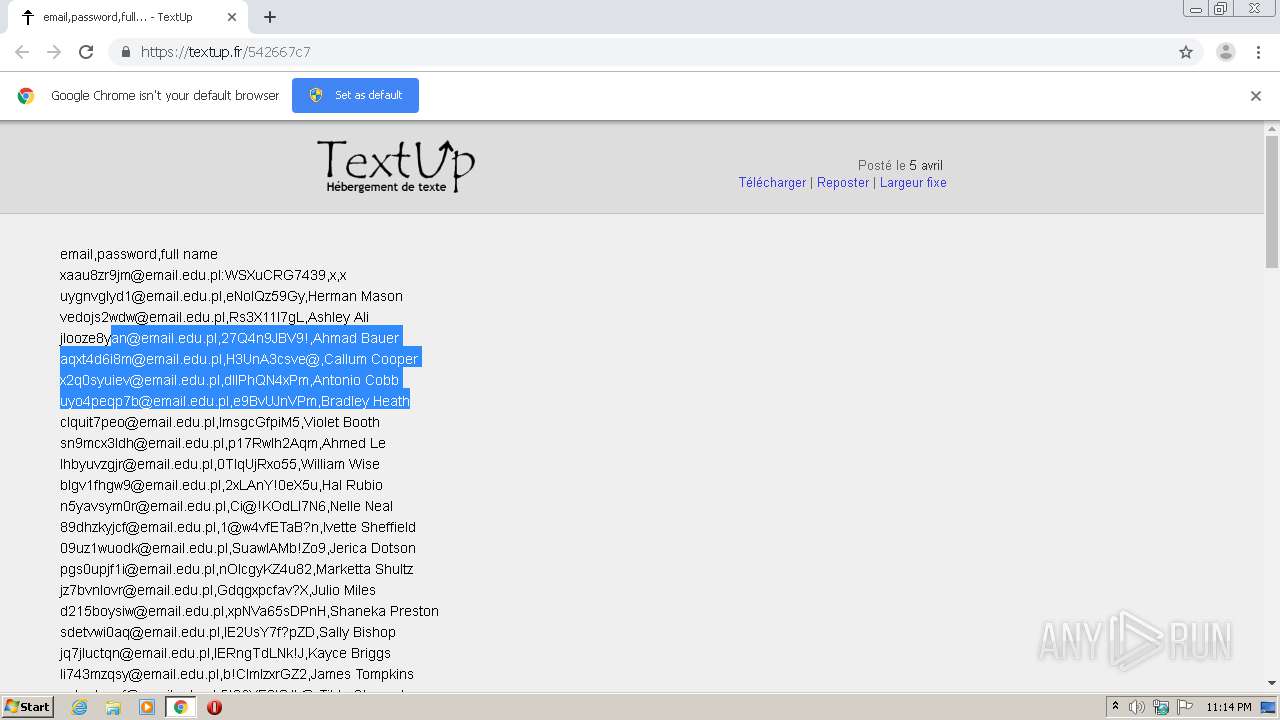
Task: Click the clock showing 11:14 PM
Action: (1229, 707)
